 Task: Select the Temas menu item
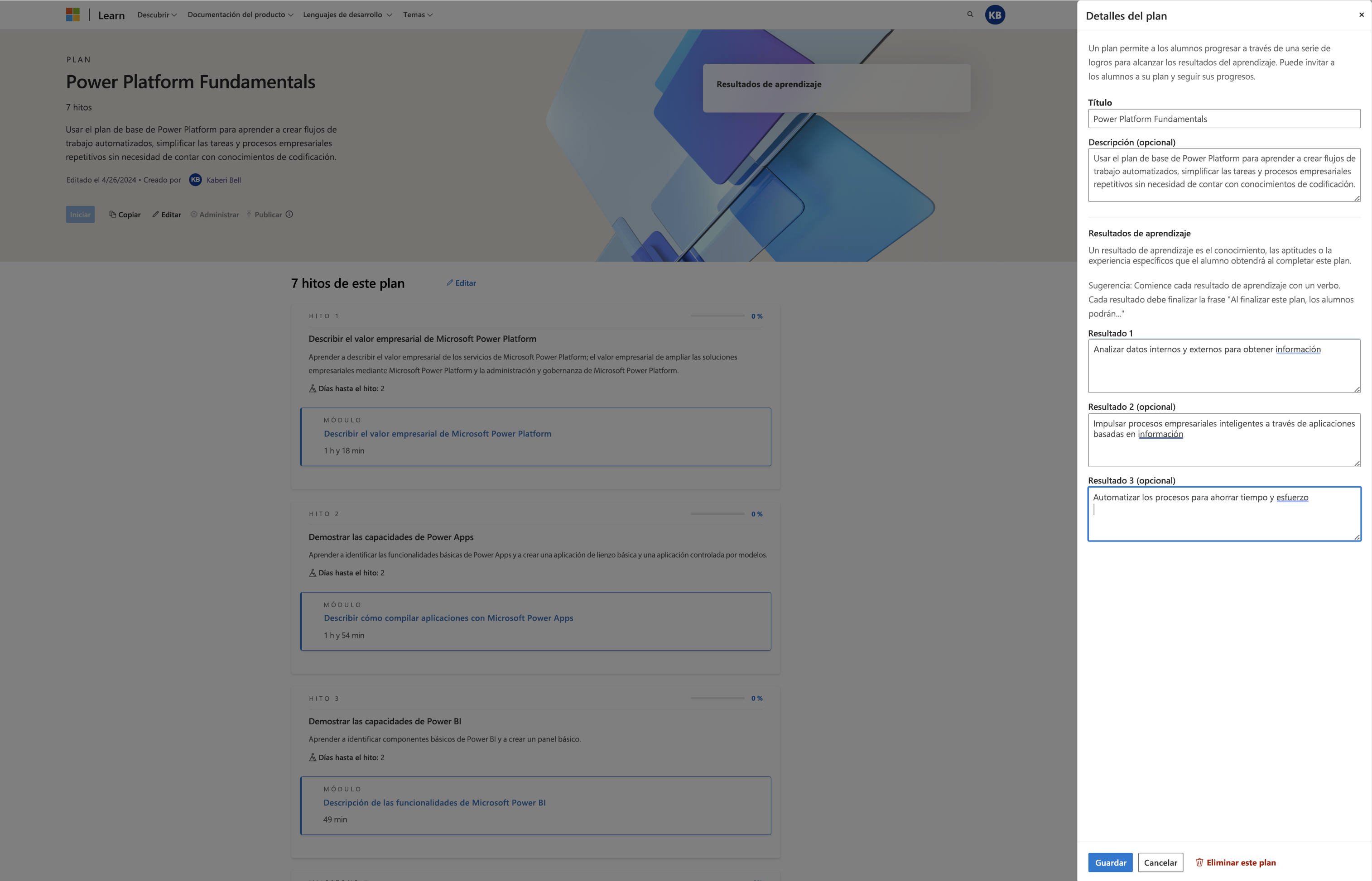click(x=416, y=14)
